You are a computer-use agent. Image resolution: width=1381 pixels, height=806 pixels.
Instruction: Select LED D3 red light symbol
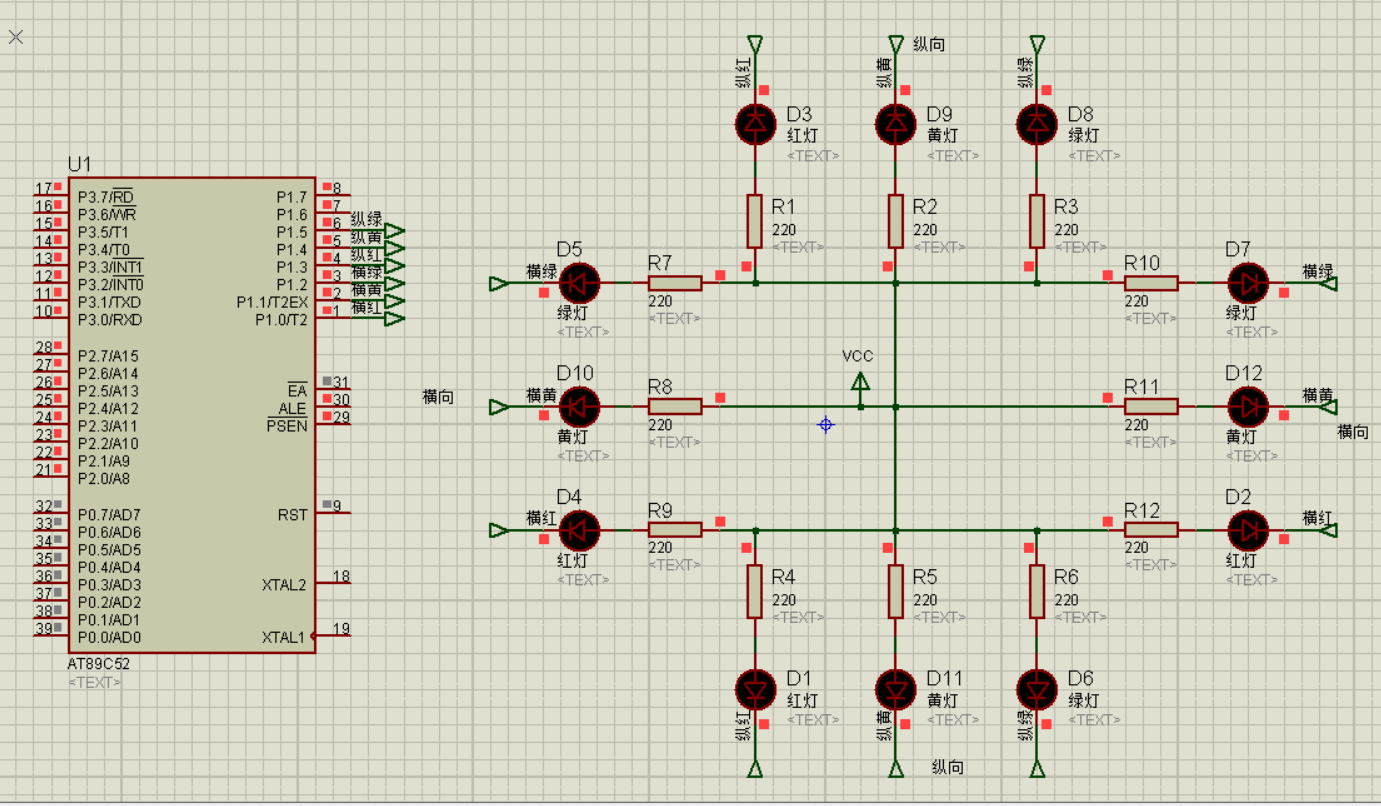pyautogui.click(x=755, y=123)
